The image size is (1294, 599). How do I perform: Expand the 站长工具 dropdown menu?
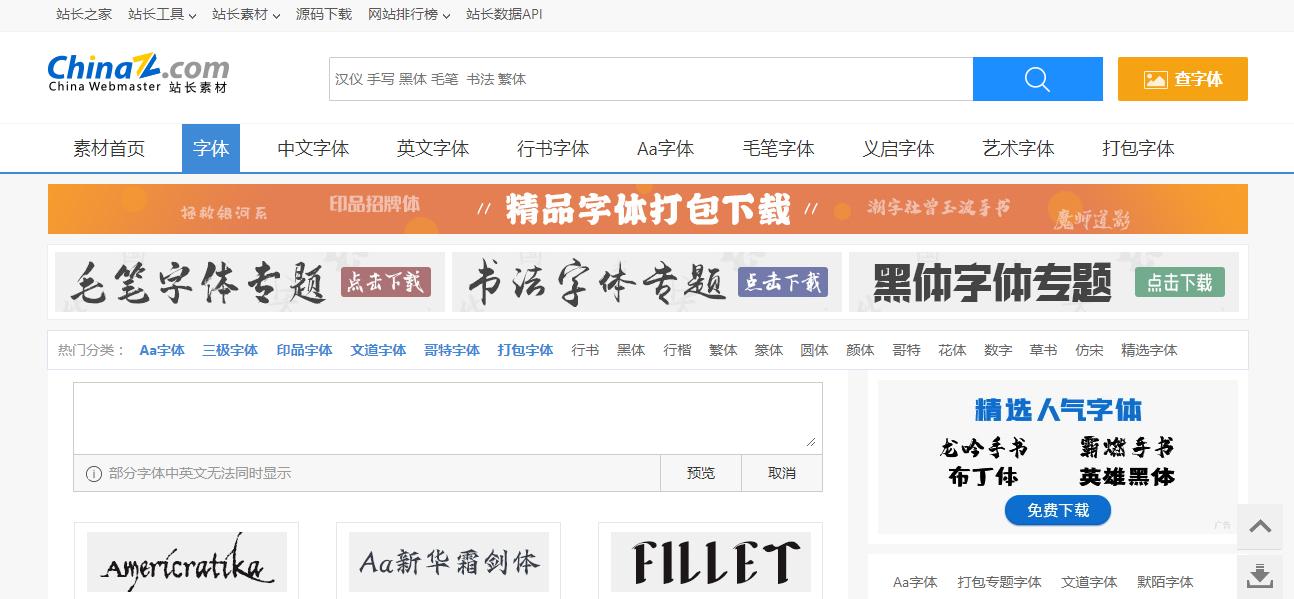160,15
